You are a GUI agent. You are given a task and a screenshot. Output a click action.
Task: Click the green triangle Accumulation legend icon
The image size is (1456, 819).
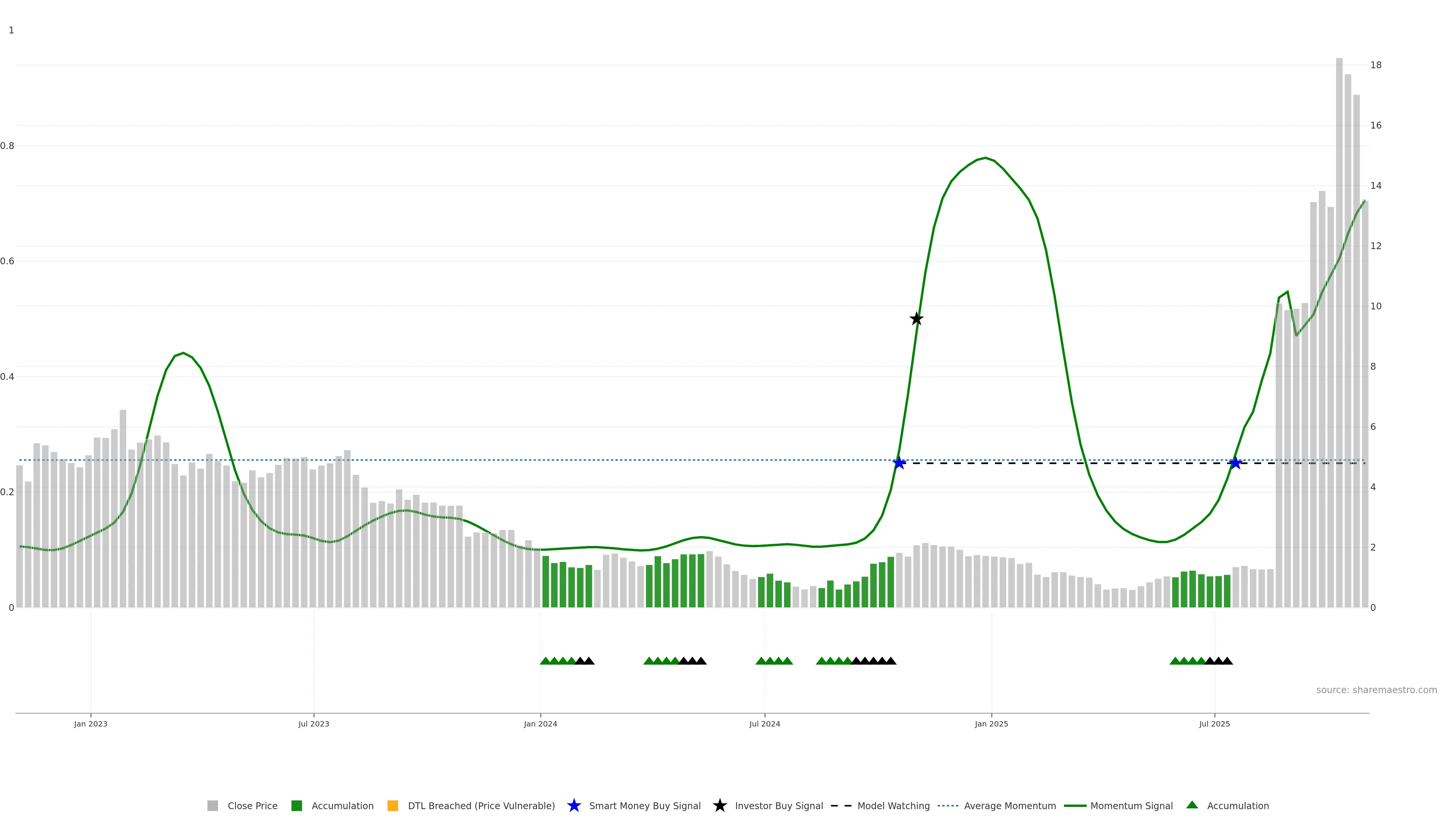(x=1192, y=805)
